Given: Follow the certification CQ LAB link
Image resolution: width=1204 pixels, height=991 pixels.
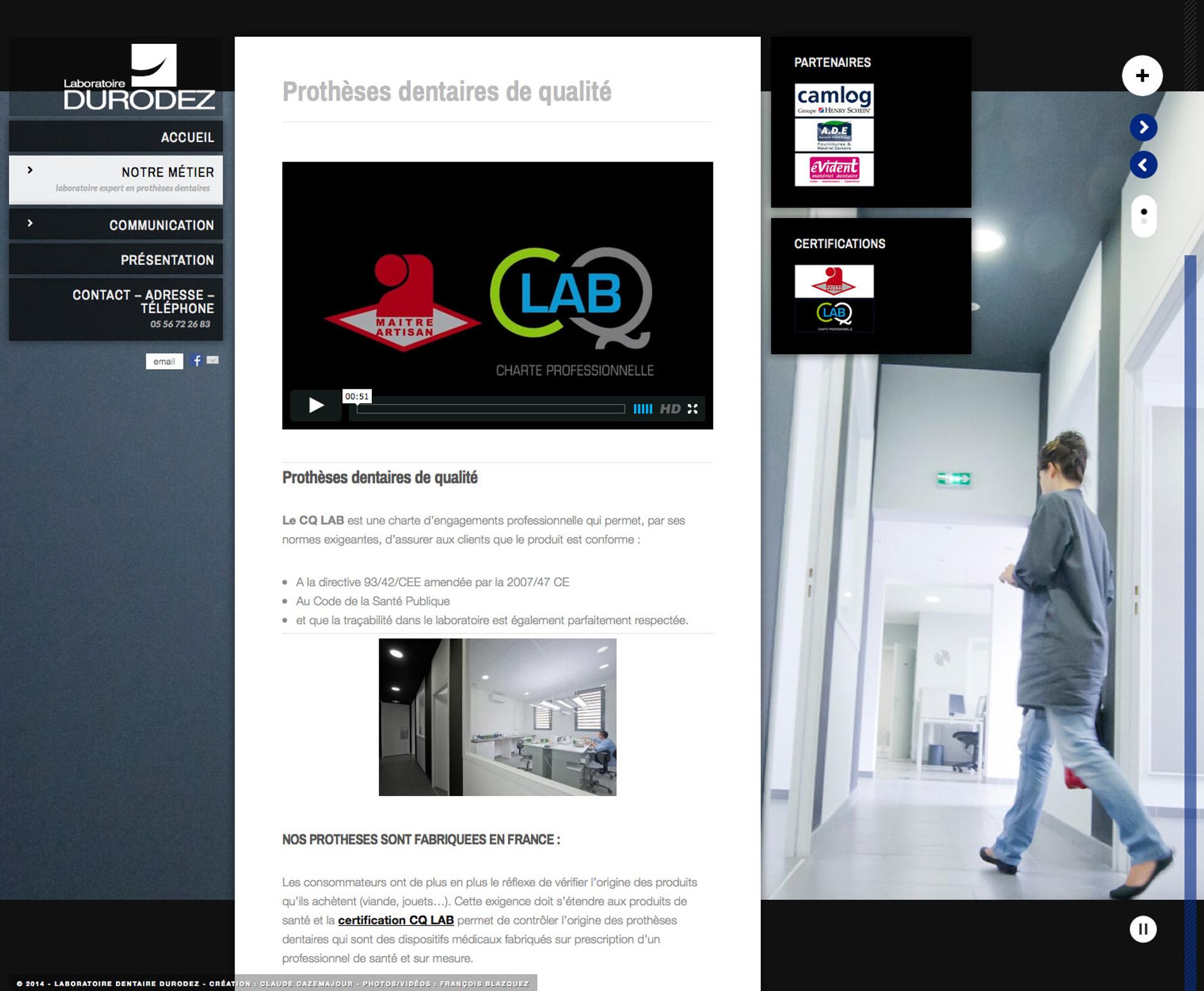Looking at the screenshot, I should click(396, 920).
